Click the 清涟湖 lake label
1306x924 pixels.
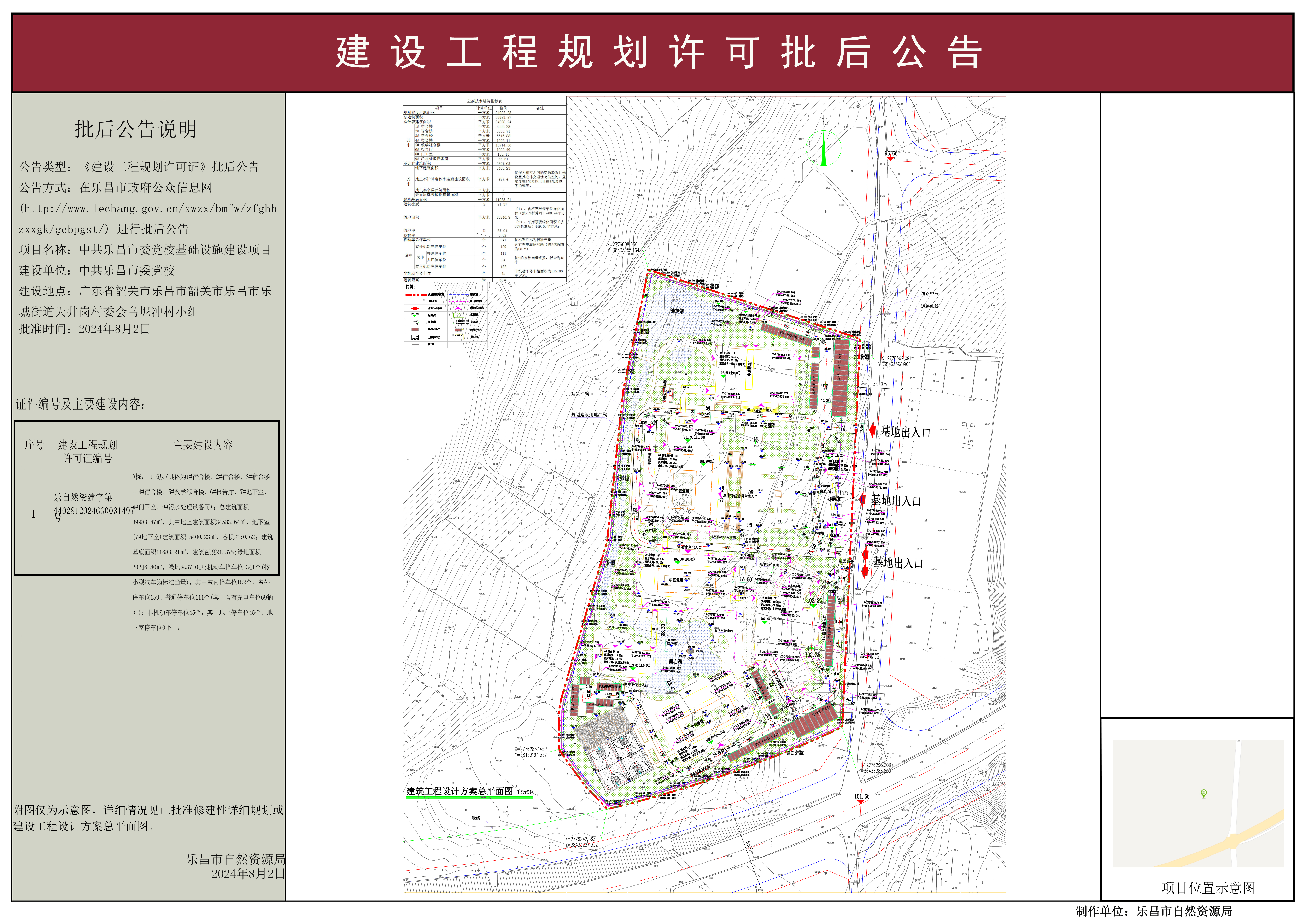[677, 311]
